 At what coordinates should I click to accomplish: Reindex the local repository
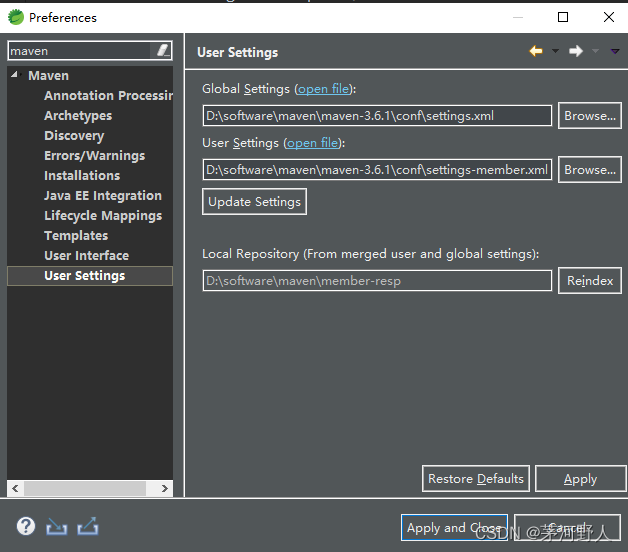(590, 281)
